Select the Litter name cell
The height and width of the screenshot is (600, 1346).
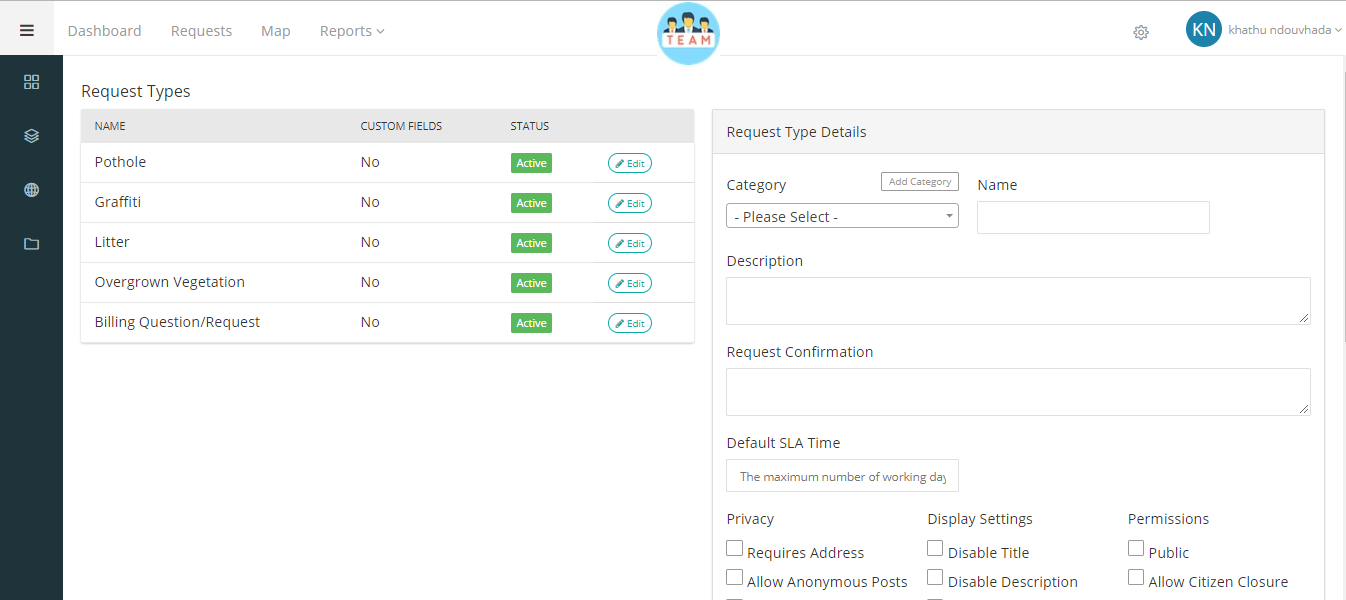pos(112,242)
